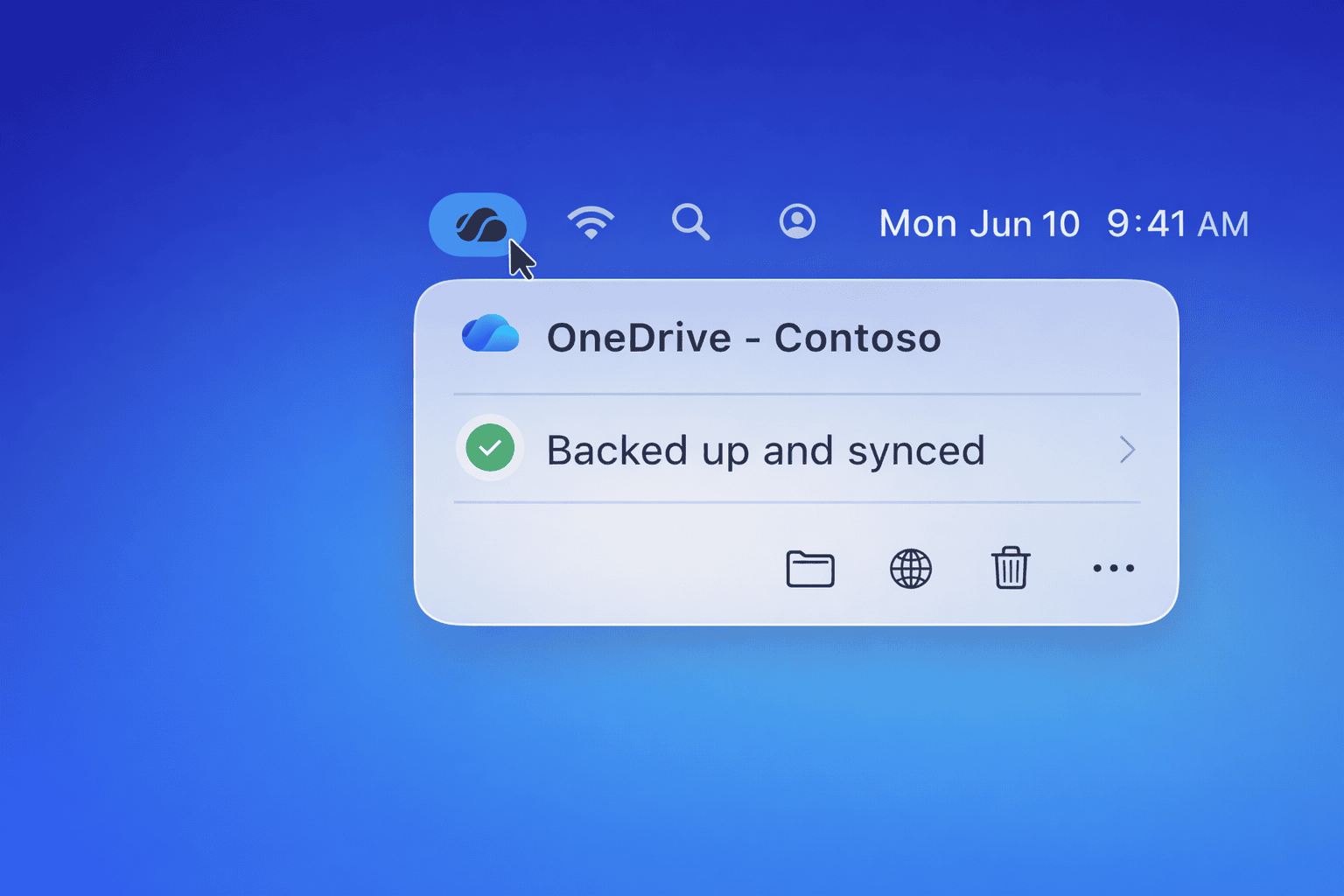
Task: View OneDrive online via globe icon
Action: [x=911, y=569]
